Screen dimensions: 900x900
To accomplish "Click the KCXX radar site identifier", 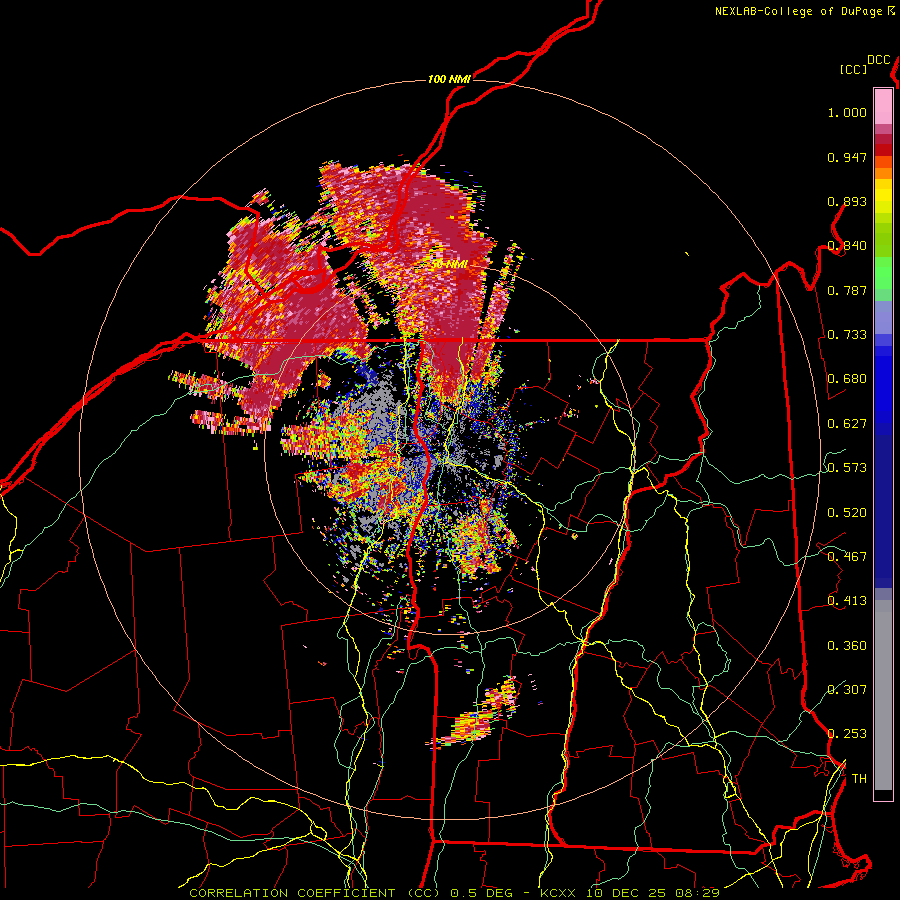I will tap(560, 893).
